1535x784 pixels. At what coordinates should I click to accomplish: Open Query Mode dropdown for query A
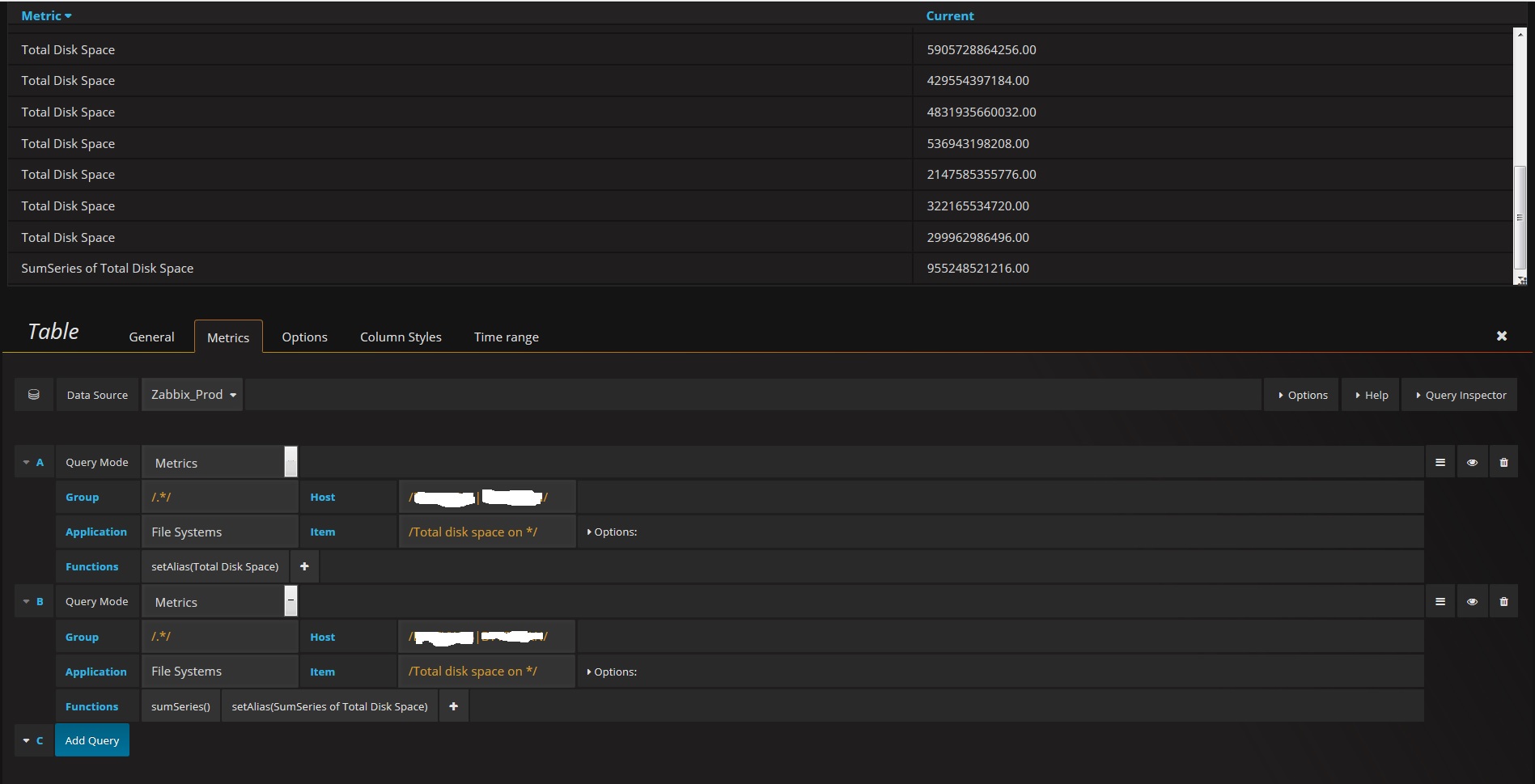(218, 462)
